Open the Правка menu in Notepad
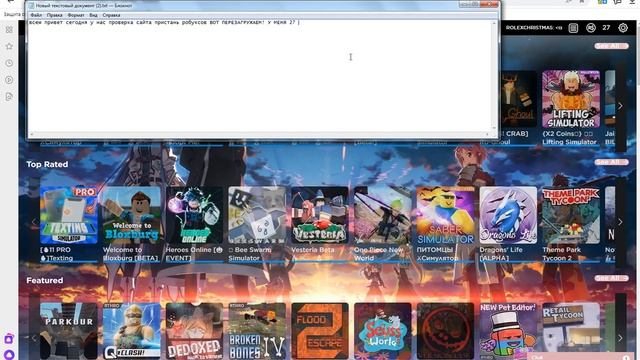Screen dimensions: 640x360 point(54,15)
